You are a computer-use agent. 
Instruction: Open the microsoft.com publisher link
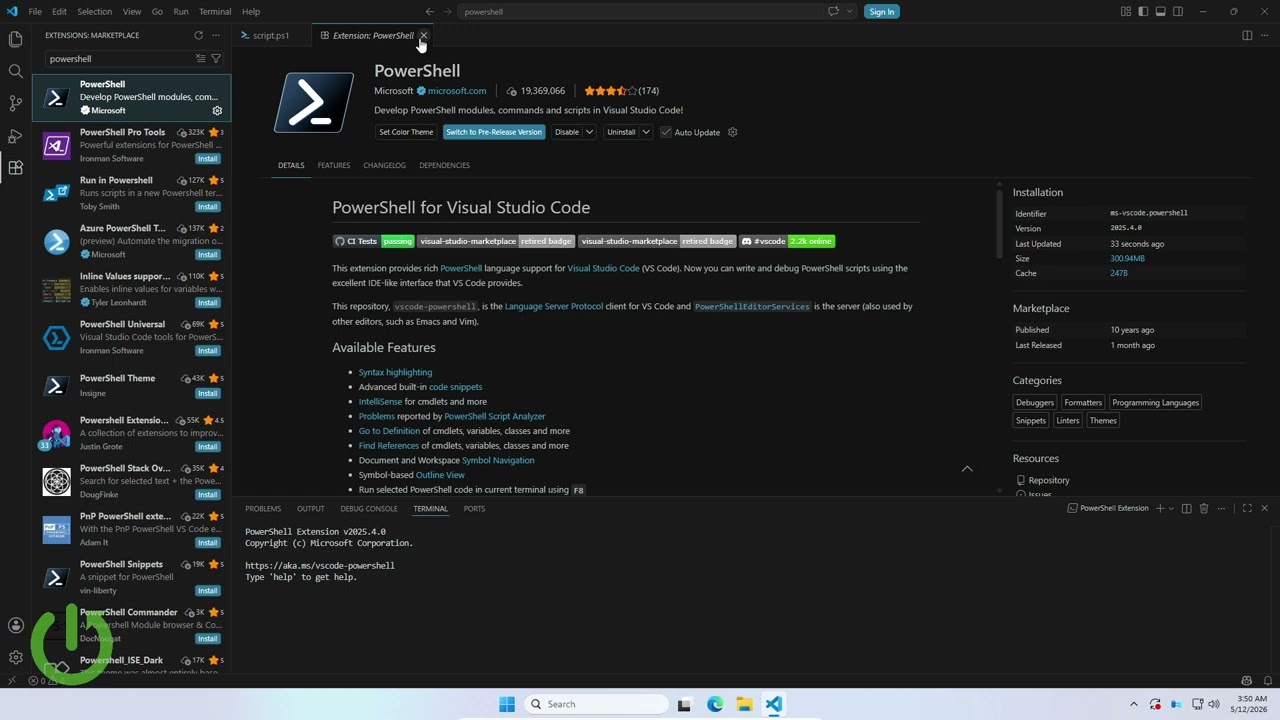coord(457,91)
